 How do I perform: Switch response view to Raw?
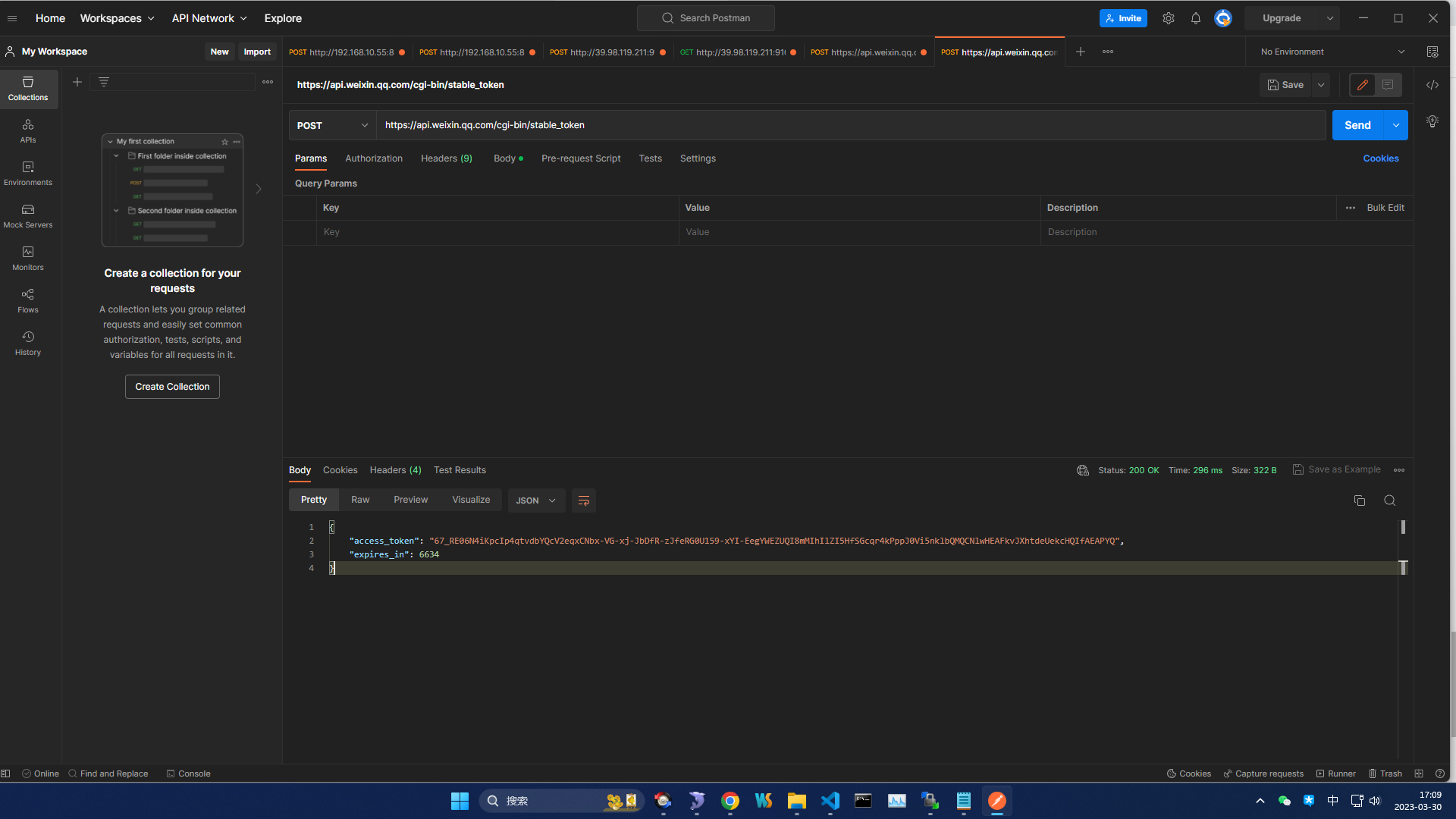point(360,500)
